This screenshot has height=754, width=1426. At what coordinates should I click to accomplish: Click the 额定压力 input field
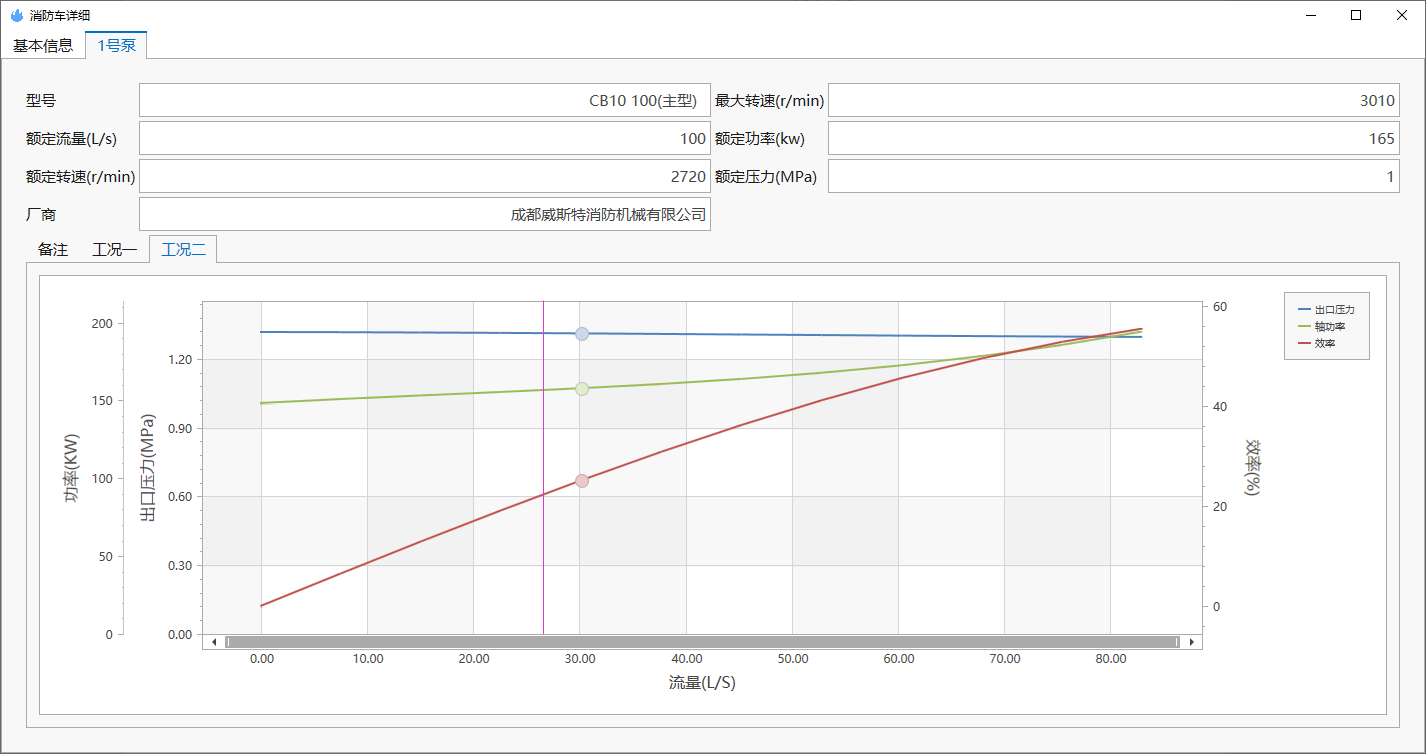[x=1114, y=176]
